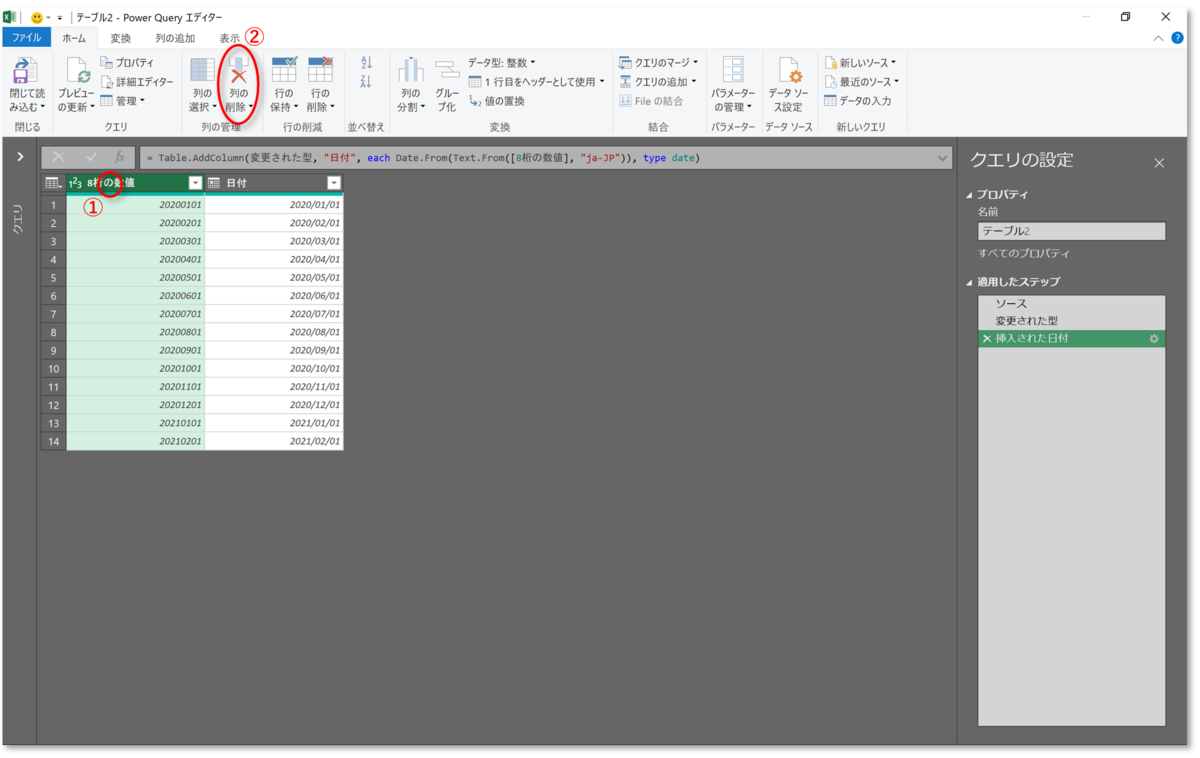
Task: Open プロパティ in the query group
Action: (127, 63)
